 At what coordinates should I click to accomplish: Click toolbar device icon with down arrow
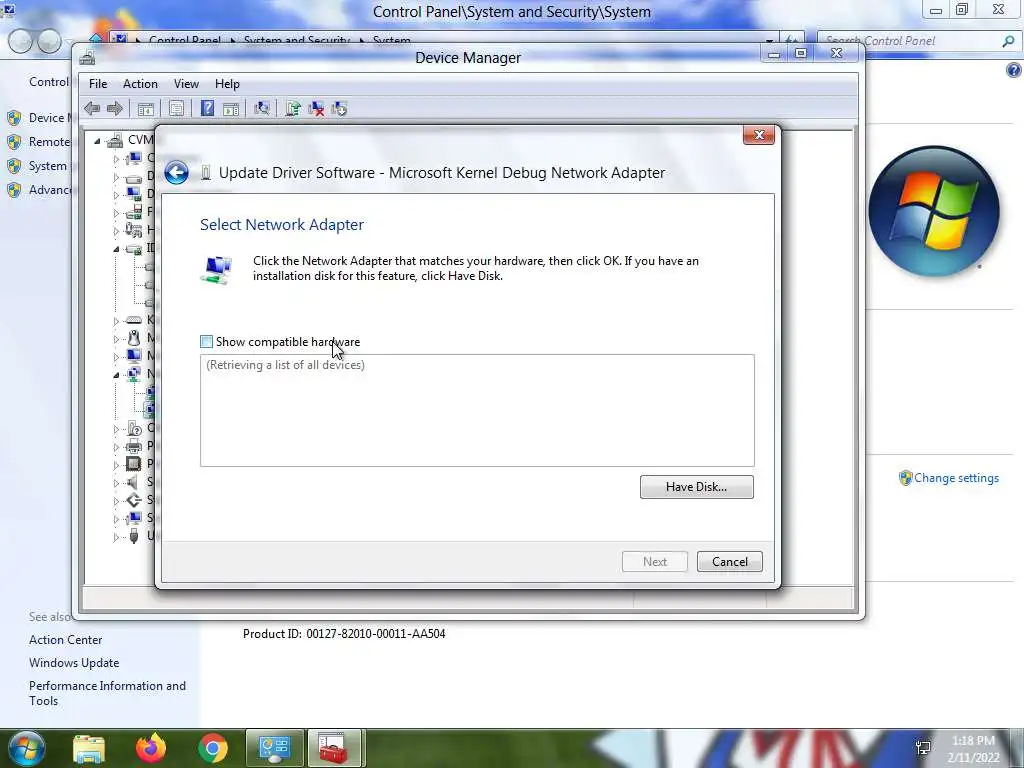point(340,108)
